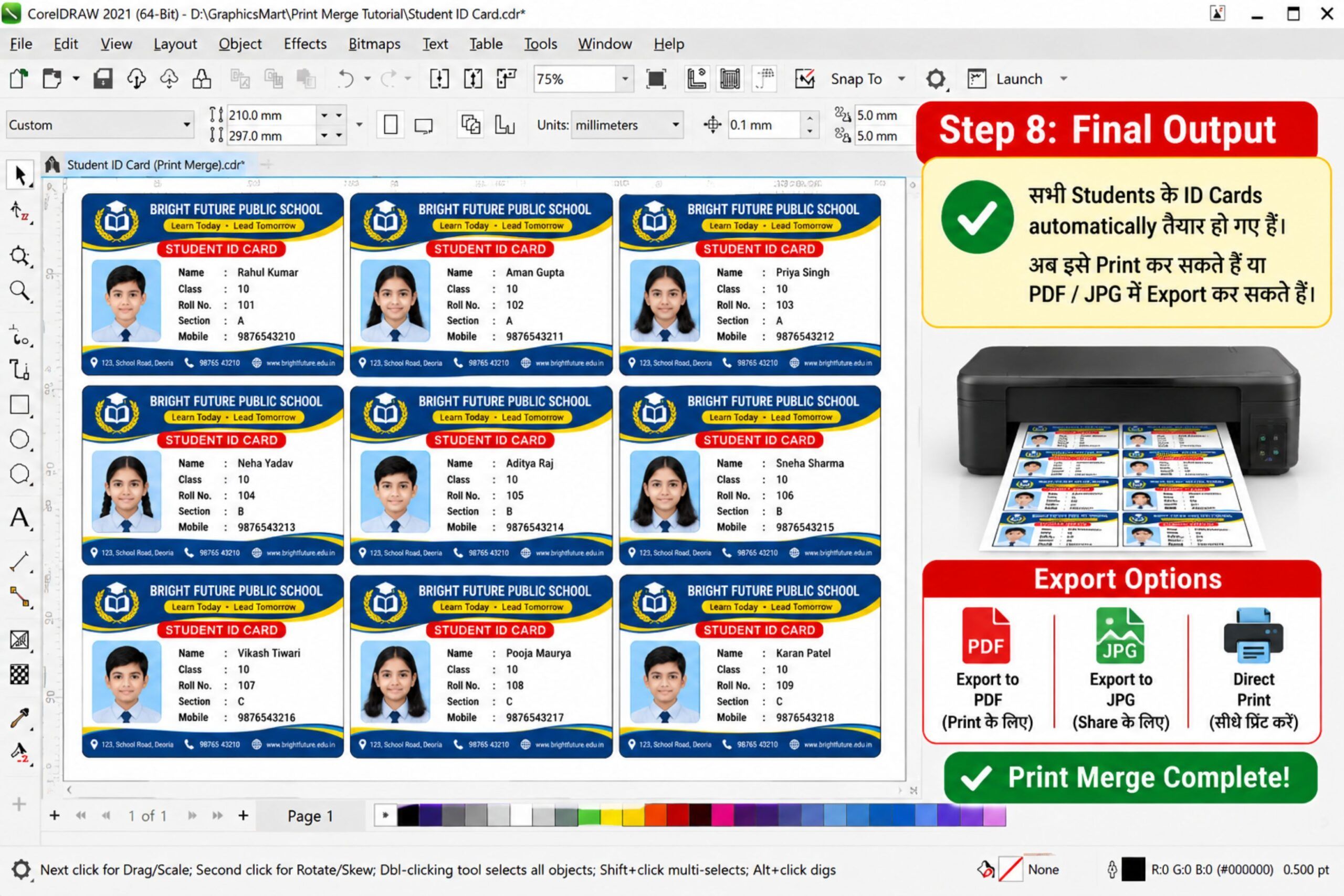1344x896 pixels.
Task: Expand the Launch dropdown arrow
Action: point(1064,78)
